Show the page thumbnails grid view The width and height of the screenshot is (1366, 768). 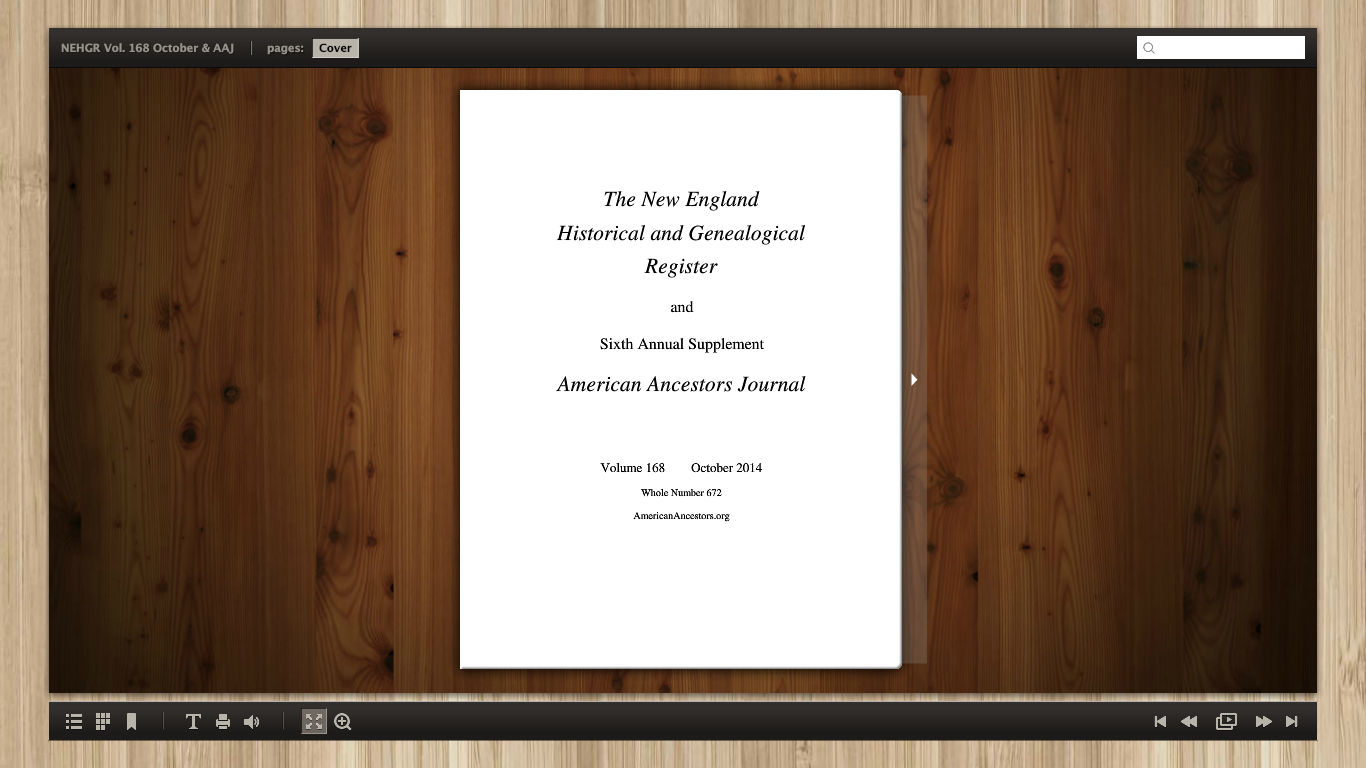pos(103,722)
